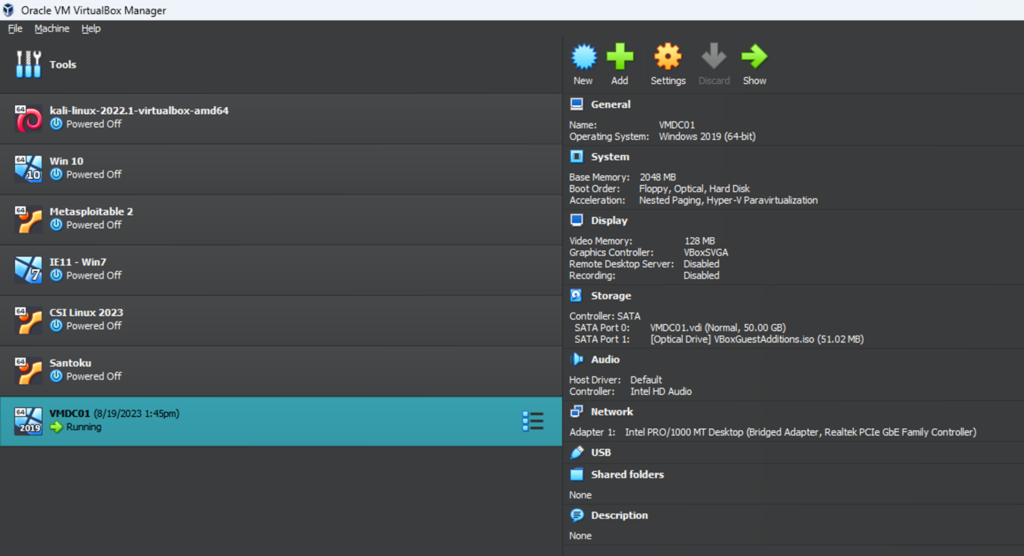Click the General section monitor icon
Screen dimensions: 1024x556
click(x=577, y=104)
